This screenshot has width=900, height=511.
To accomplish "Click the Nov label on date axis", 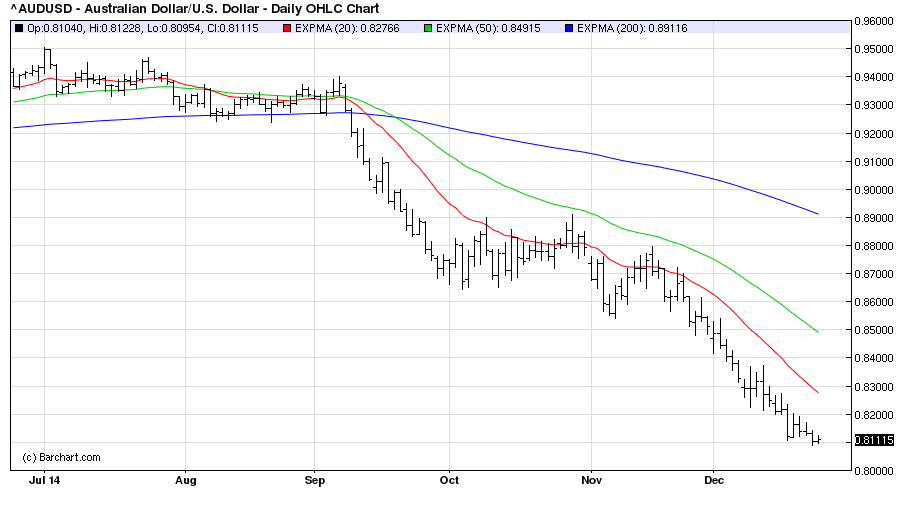I will click(591, 480).
